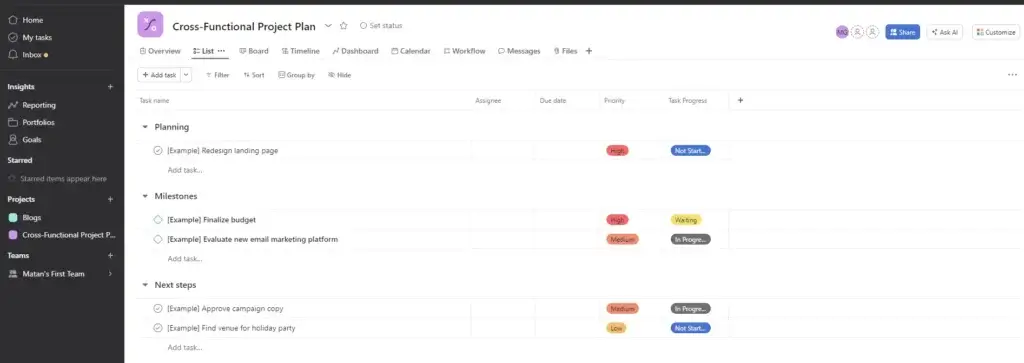The height and width of the screenshot is (363, 1024).
Task: Collapse the Planning section
Action: coord(145,127)
